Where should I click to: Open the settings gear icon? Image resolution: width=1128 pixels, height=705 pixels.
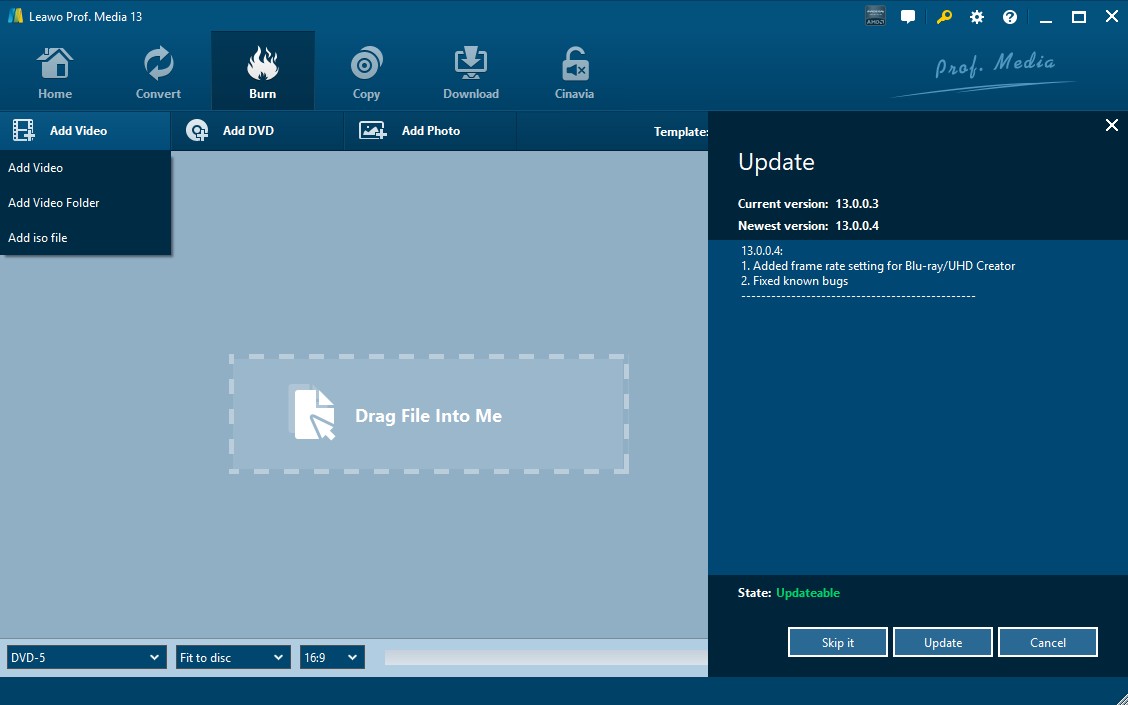(977, 16)
